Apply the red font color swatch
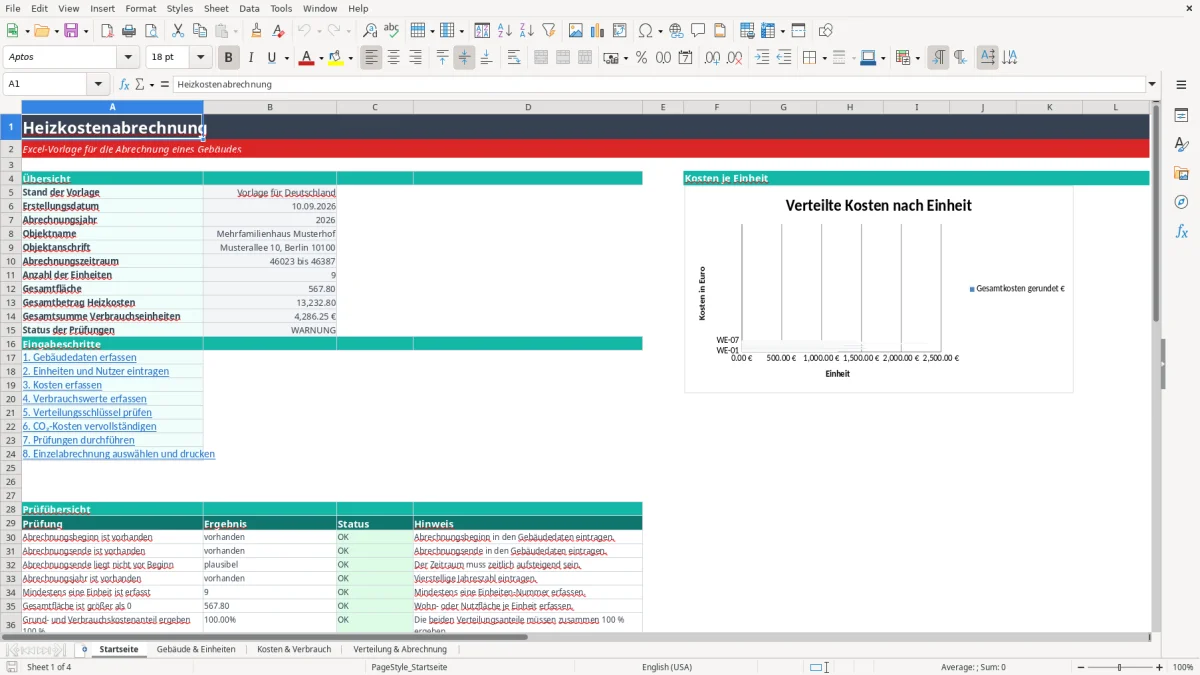Image resolution: width=1200 pixels, height=675 pixels. pos(306,58)
